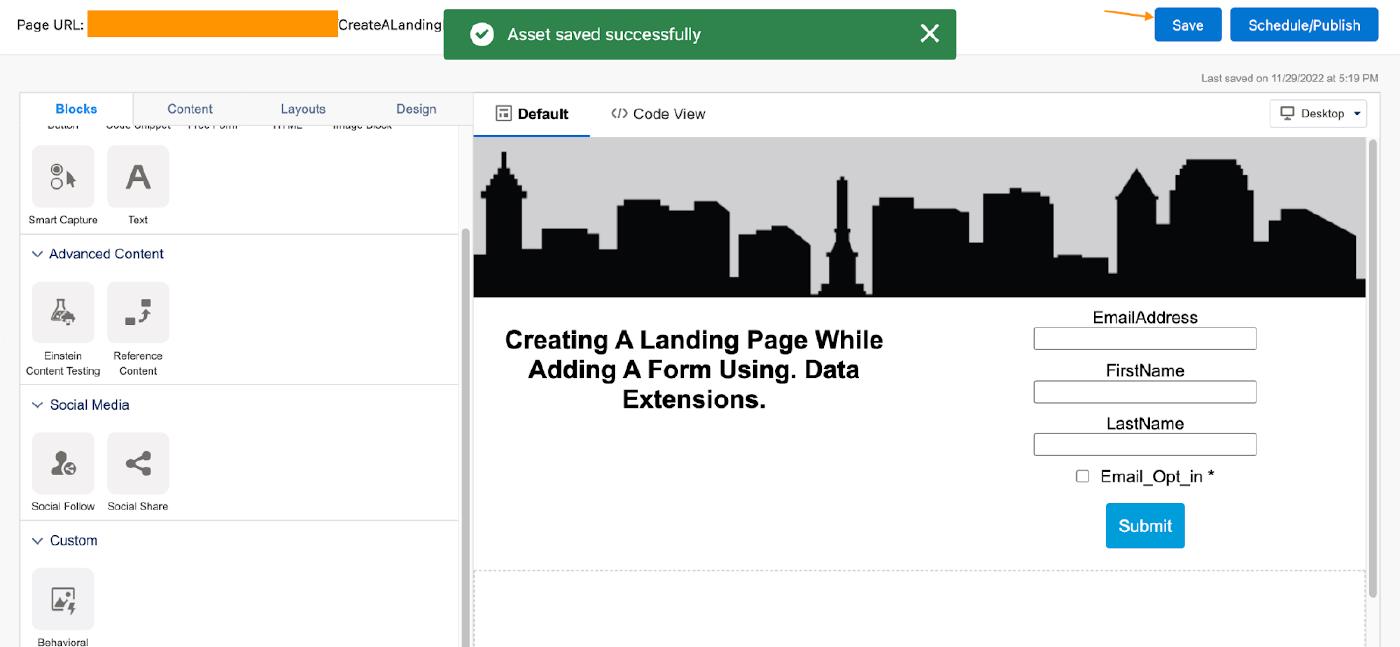Select the Smart Capture block icon
Viewport: 1400px width, 647px height.
(63, 177)
